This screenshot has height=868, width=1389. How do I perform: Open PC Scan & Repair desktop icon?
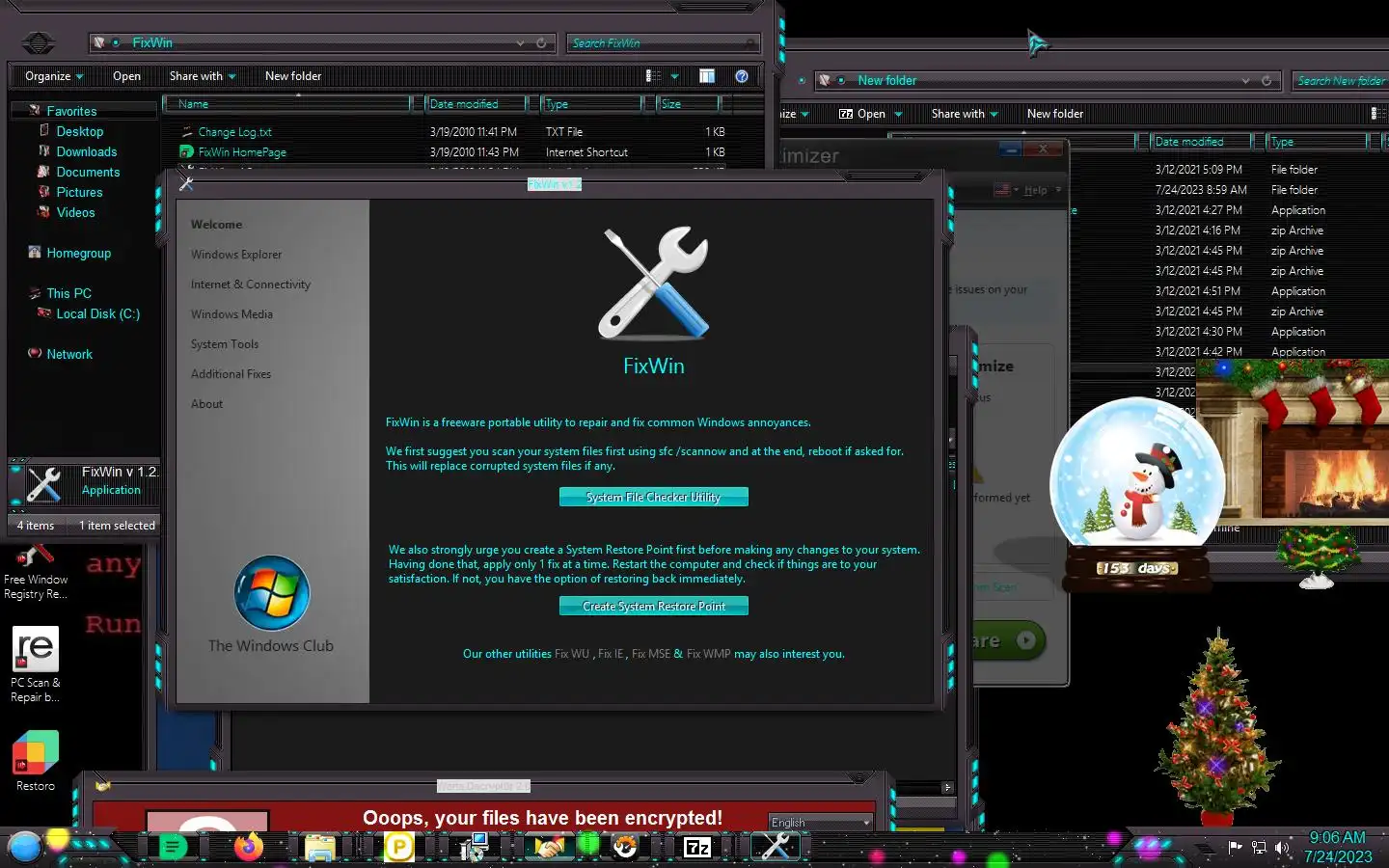(36, 665)
